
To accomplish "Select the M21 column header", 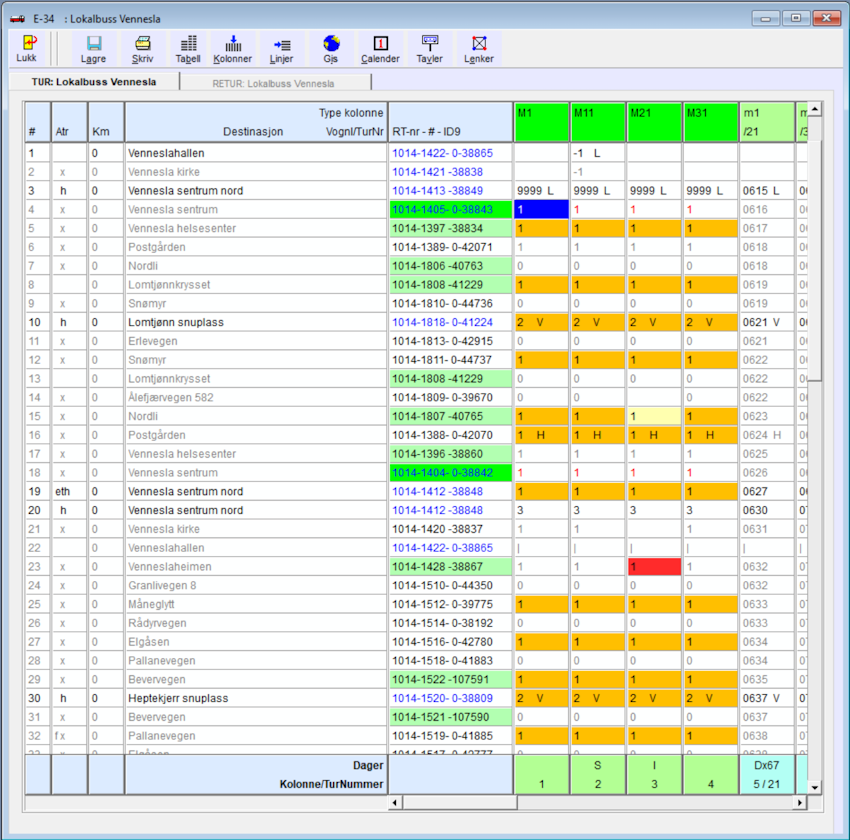I will pyautogui.click(x=654, y=122).
